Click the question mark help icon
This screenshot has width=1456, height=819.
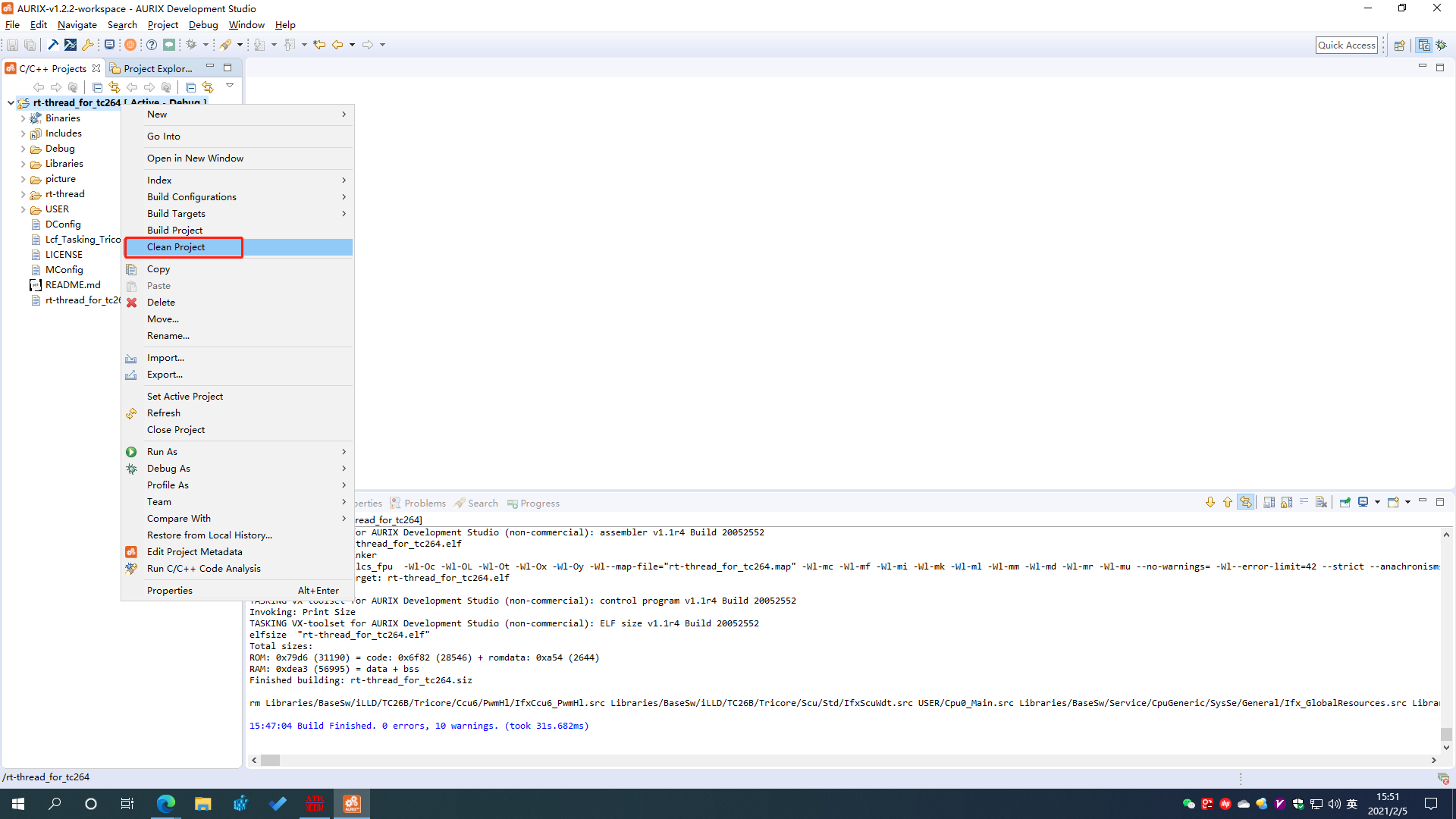[x=152, y=45]
